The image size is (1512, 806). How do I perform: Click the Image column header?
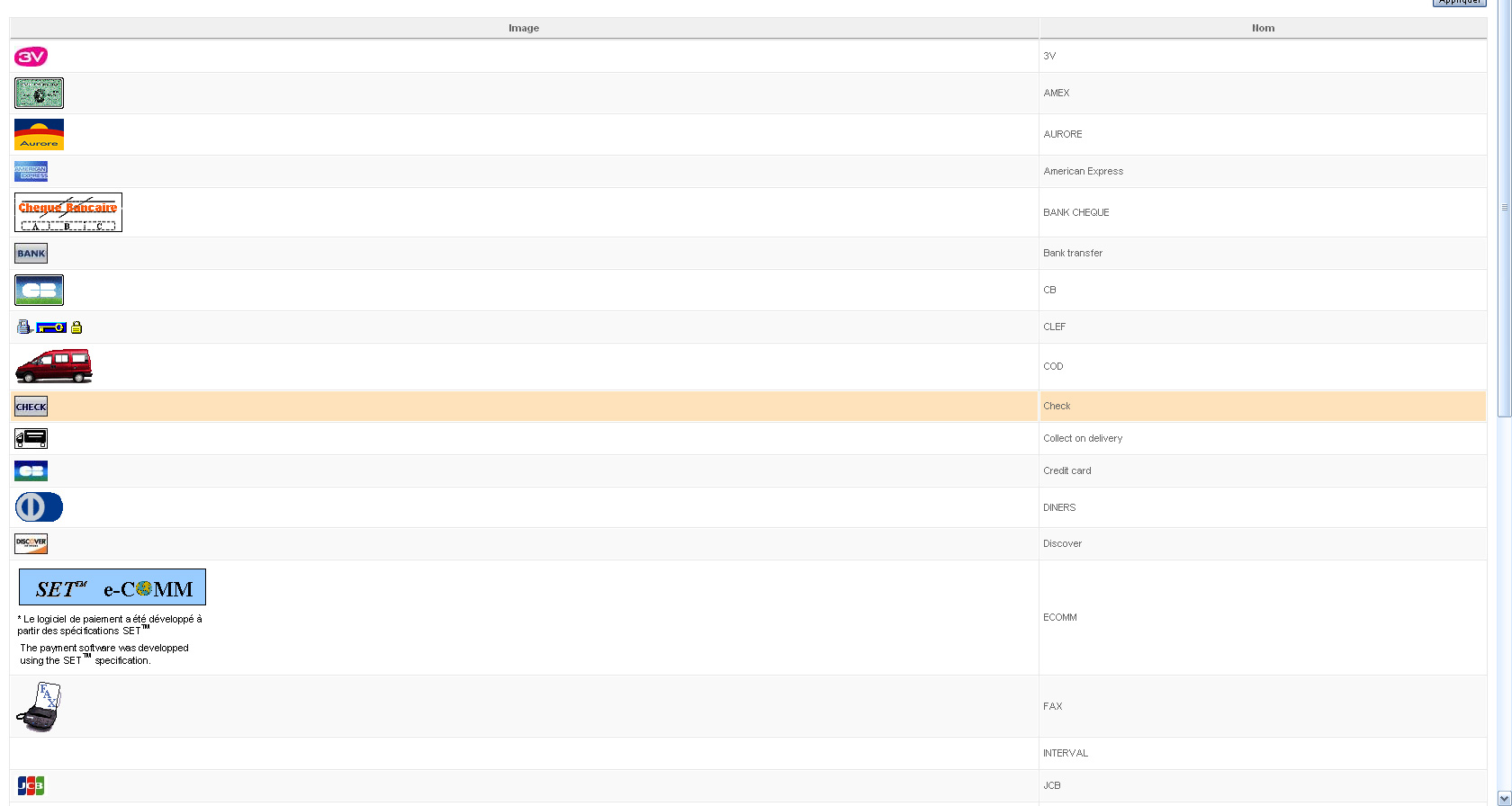[524, 28]
